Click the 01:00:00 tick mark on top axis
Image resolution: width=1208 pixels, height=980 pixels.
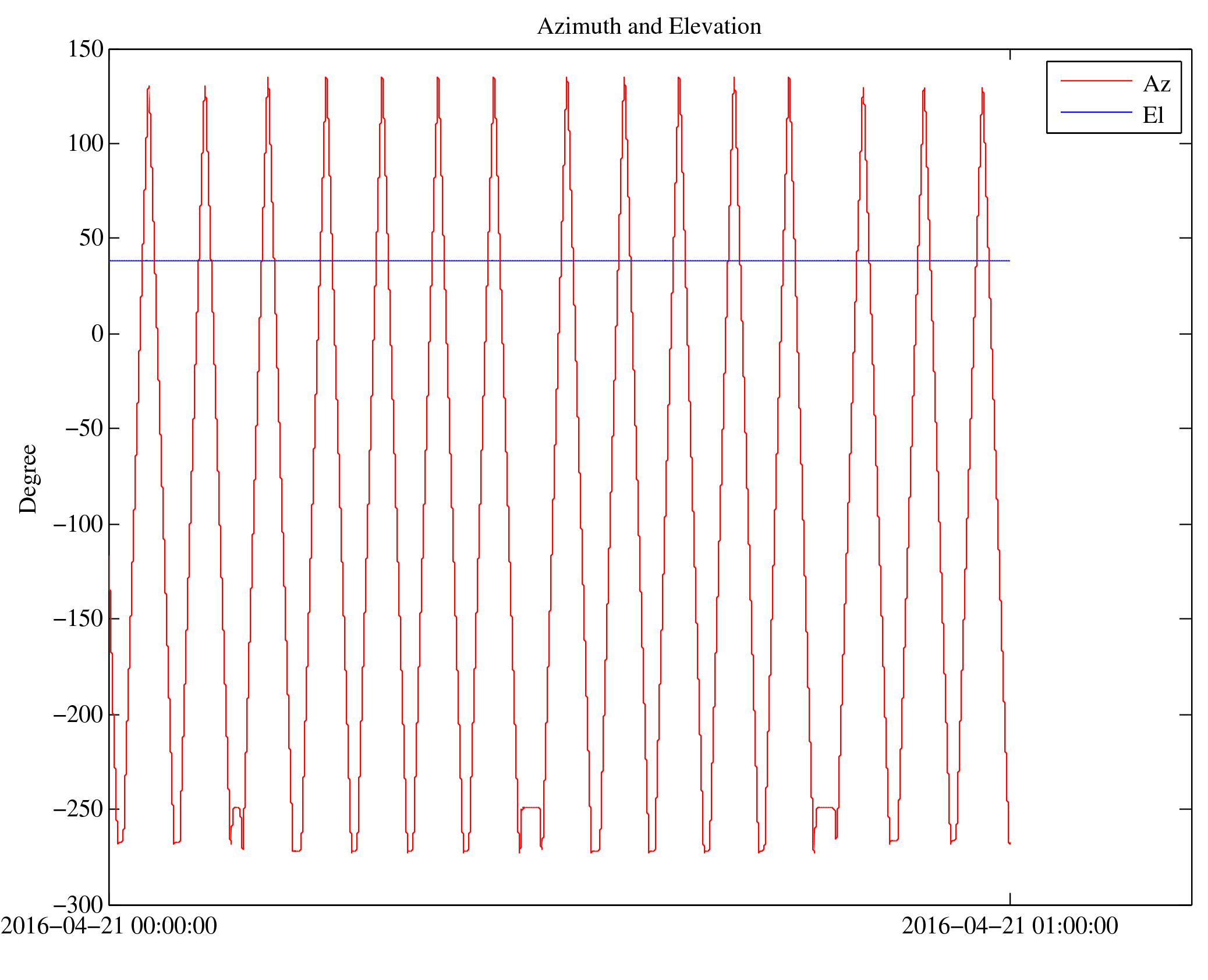click(x=1010, y=54)
